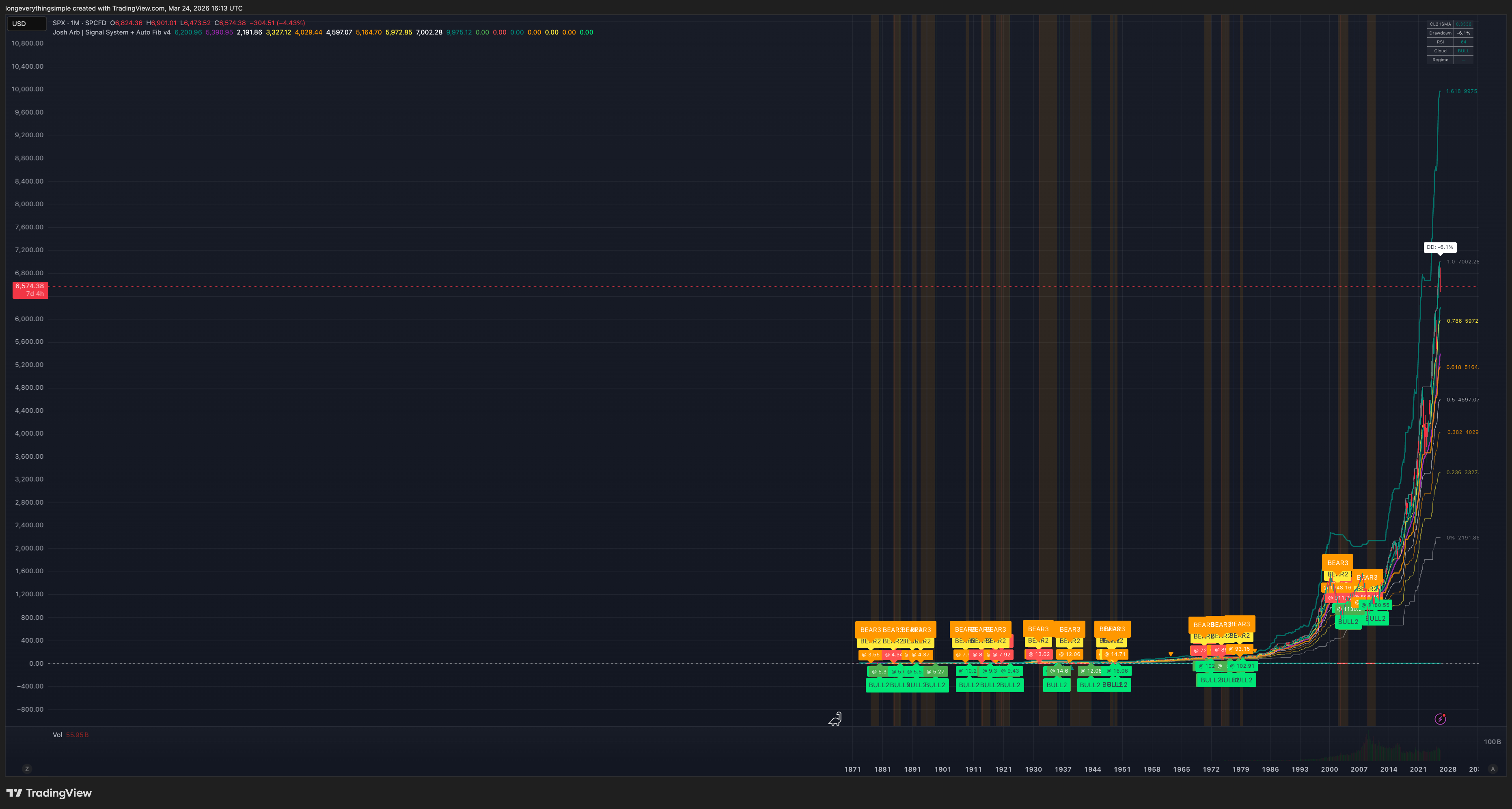Click the green BULL2 label under 1937

[1057, 684]
